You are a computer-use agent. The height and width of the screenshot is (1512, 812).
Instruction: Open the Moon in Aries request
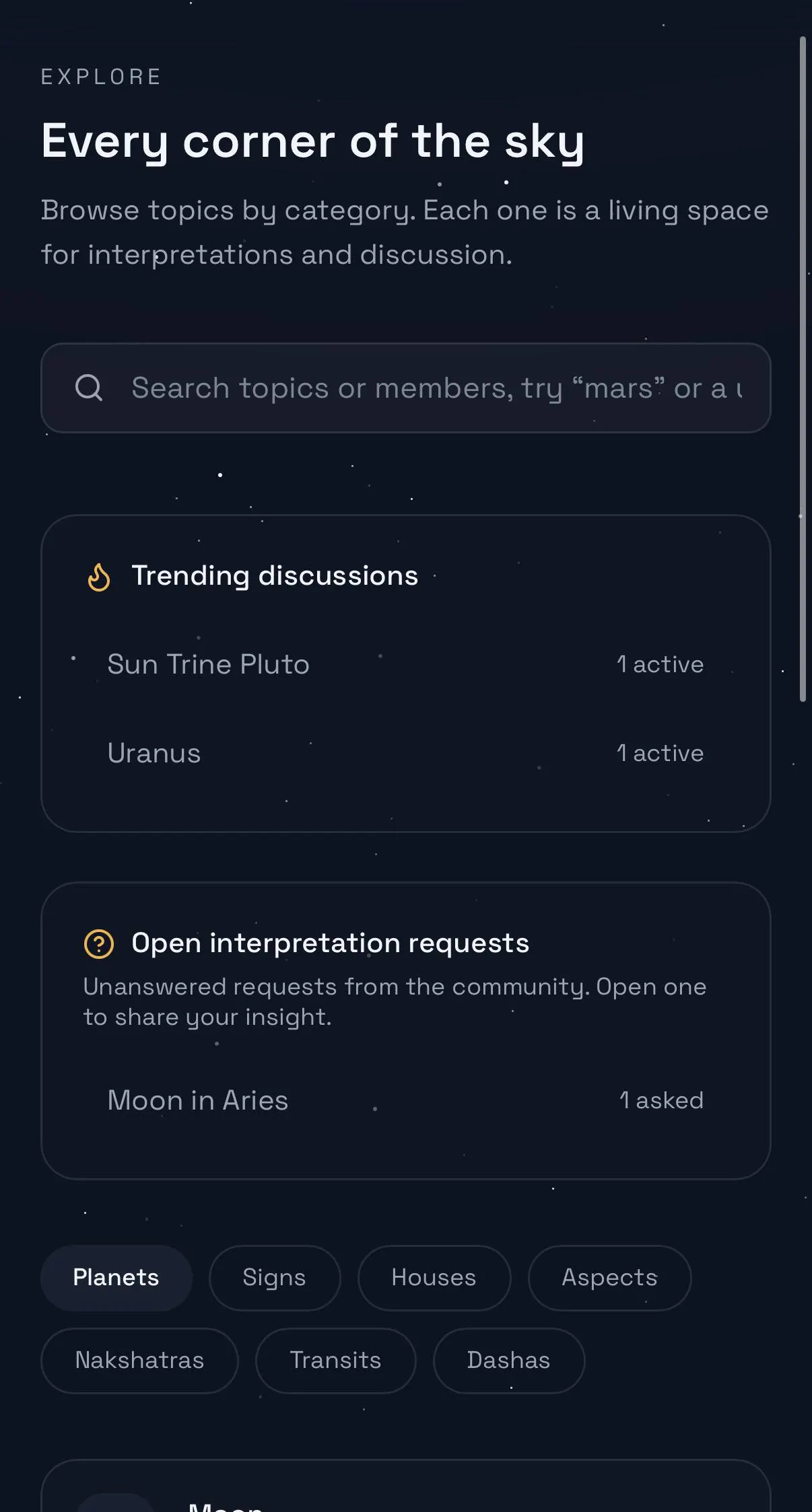(406, 1100)
